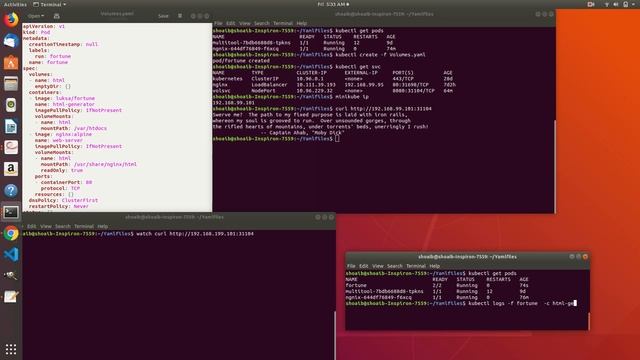Open Search menu in the top terminal
Viewport: 640px width, 360px height.
click(x=262, y=23)
